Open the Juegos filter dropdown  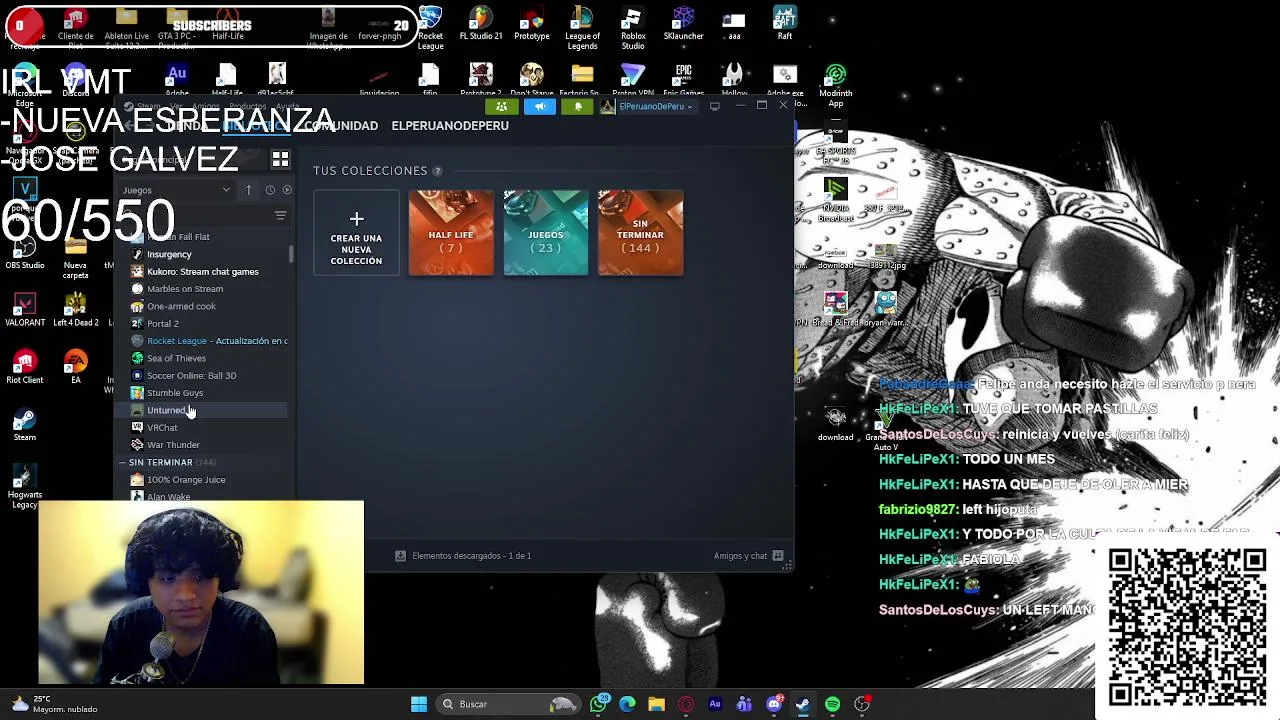click(x=176, y=190)
